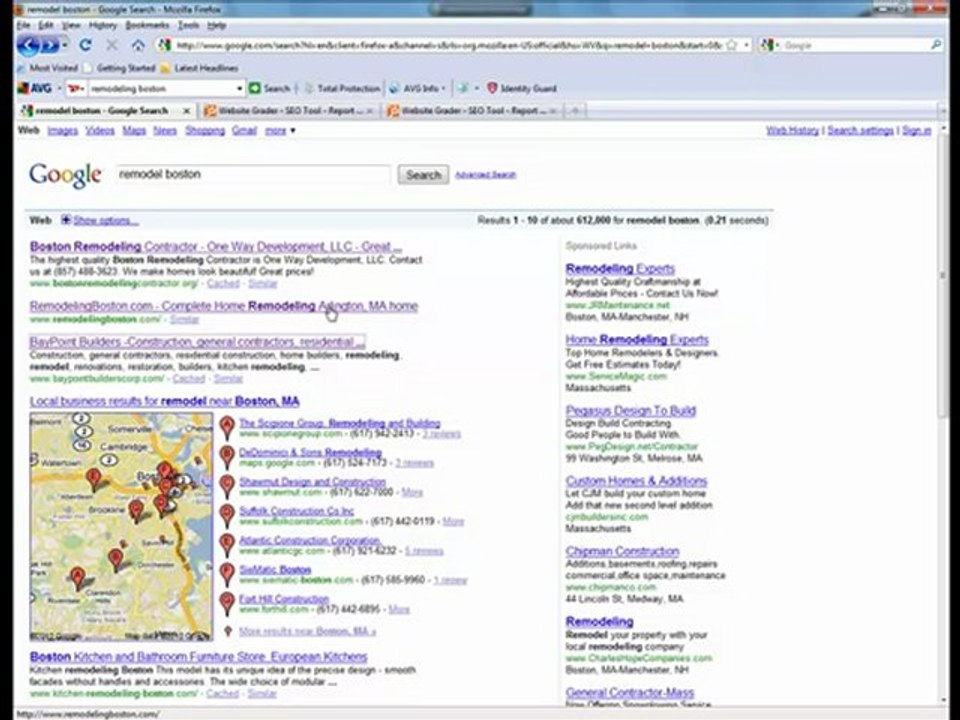
Task: Open the Bookmarks menu
Action: click(147, 25)
